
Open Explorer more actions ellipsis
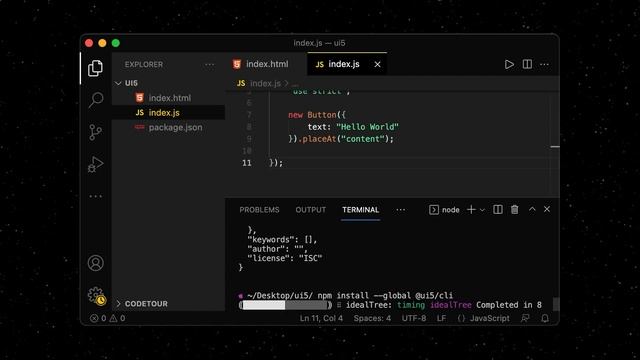209,64
